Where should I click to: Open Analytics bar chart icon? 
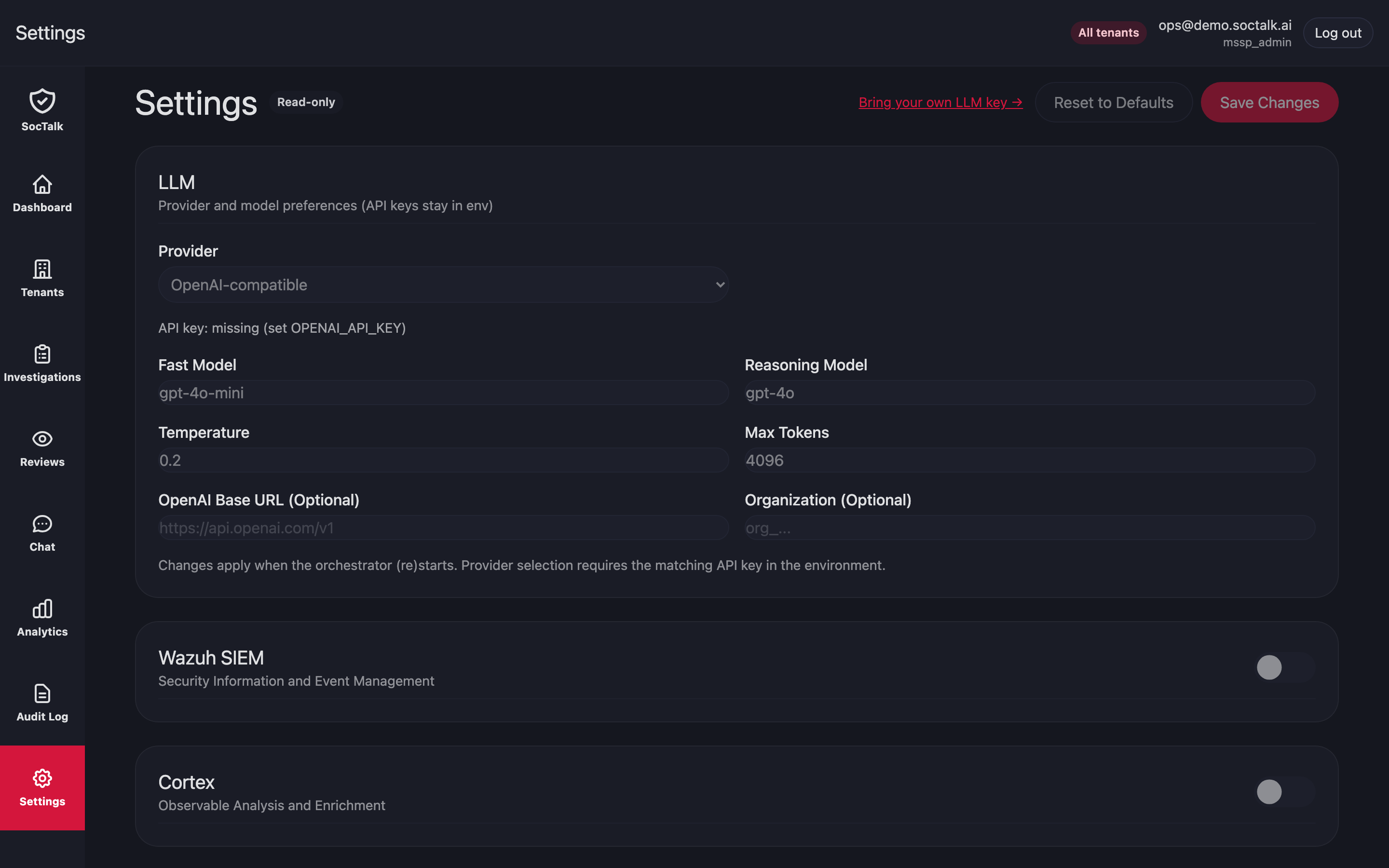(42, 609)
